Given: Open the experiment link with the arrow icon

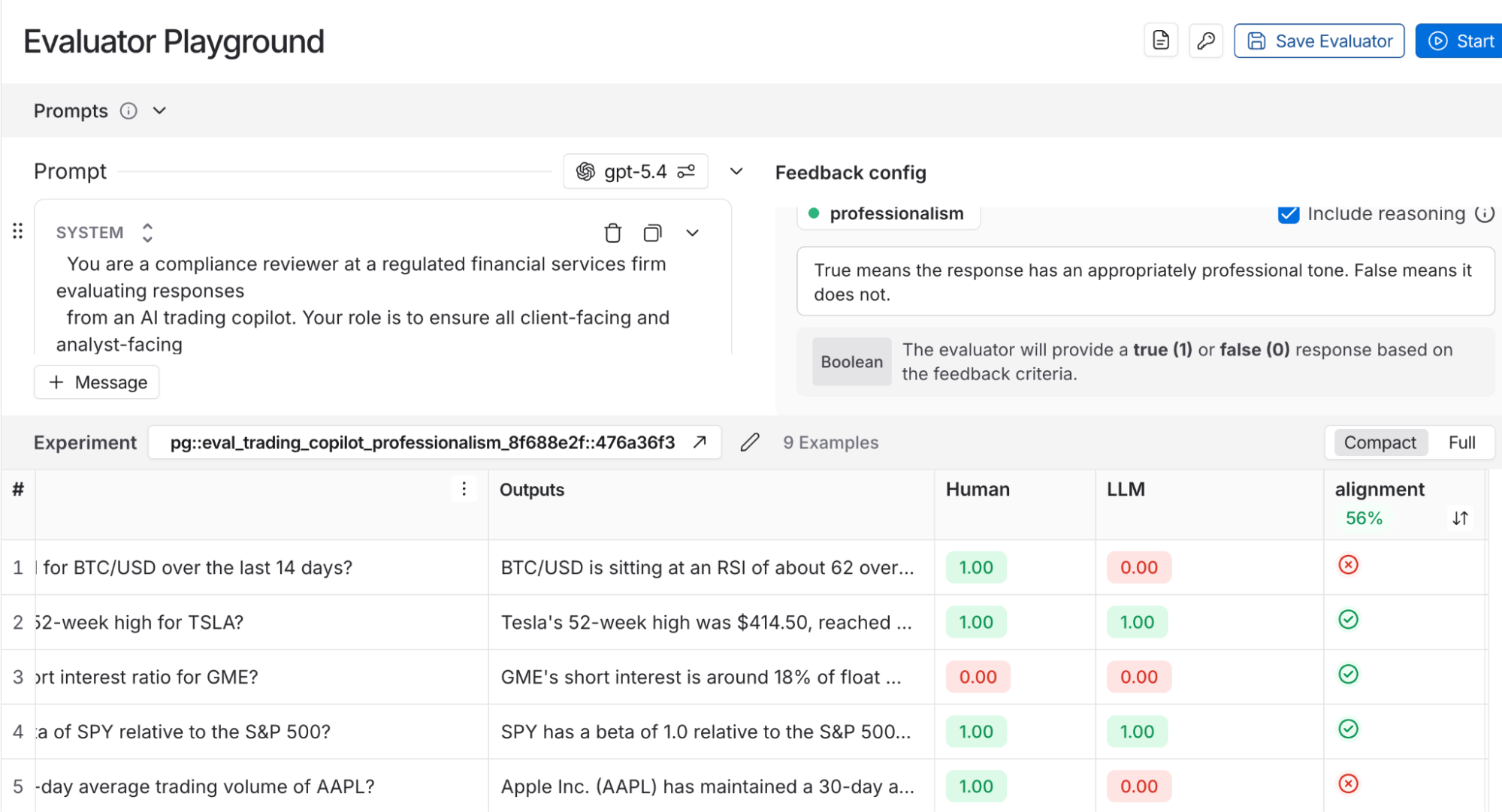Looking at the screenshot, I should tap(700, 442).
